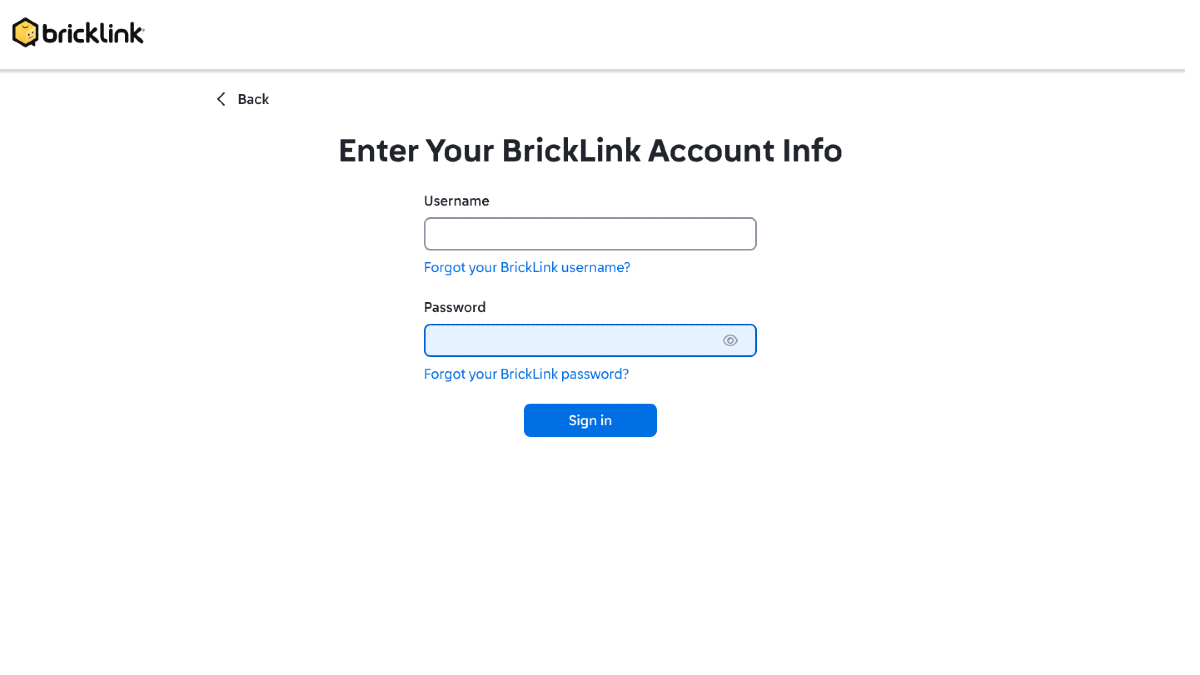Focus the Password entry box

point(570,340)
